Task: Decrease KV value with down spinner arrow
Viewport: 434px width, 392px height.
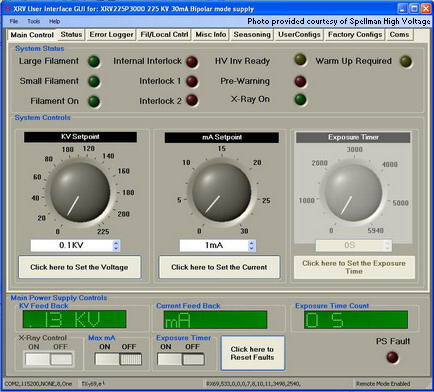Action: 116,248
